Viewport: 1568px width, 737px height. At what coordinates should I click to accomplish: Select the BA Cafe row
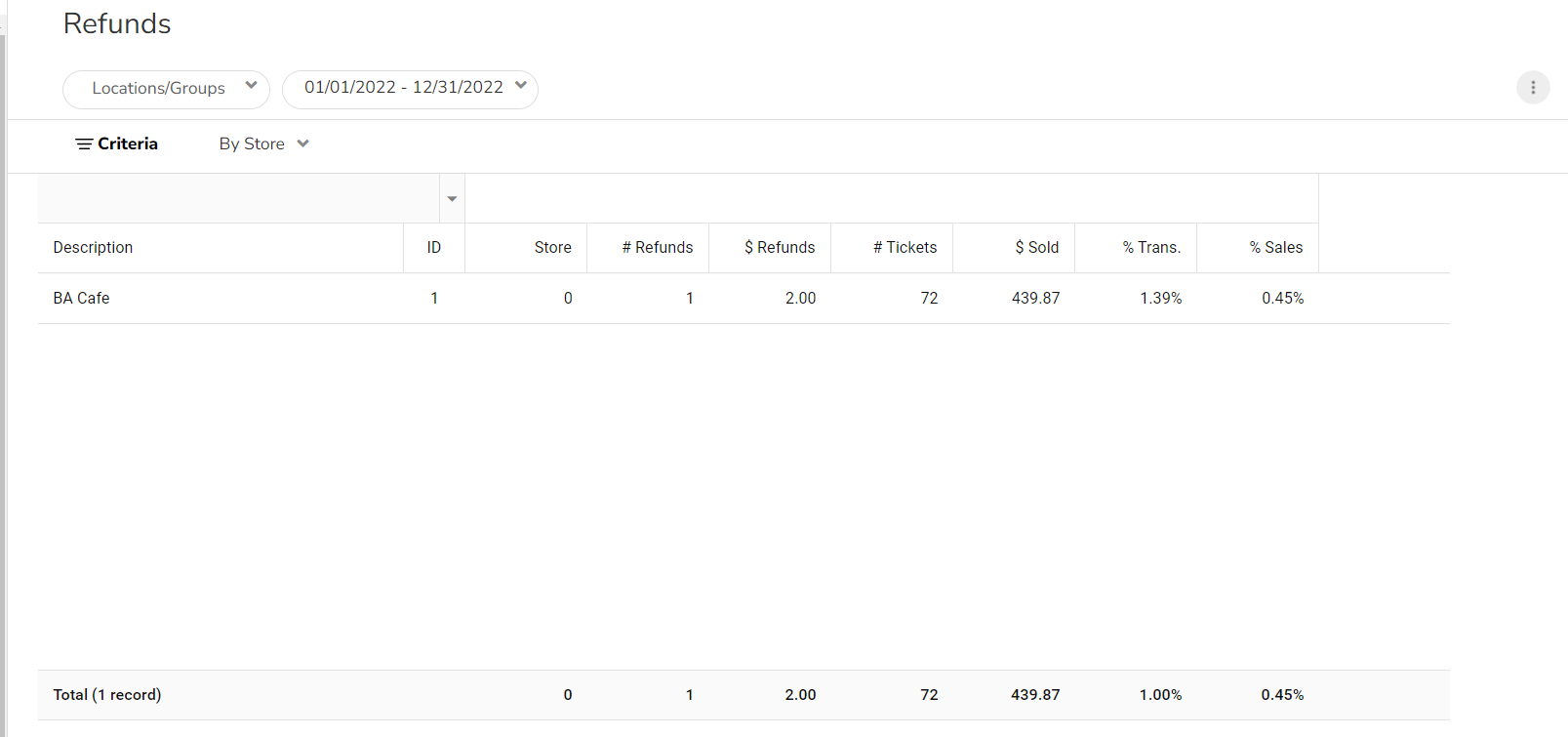[82, 299]
